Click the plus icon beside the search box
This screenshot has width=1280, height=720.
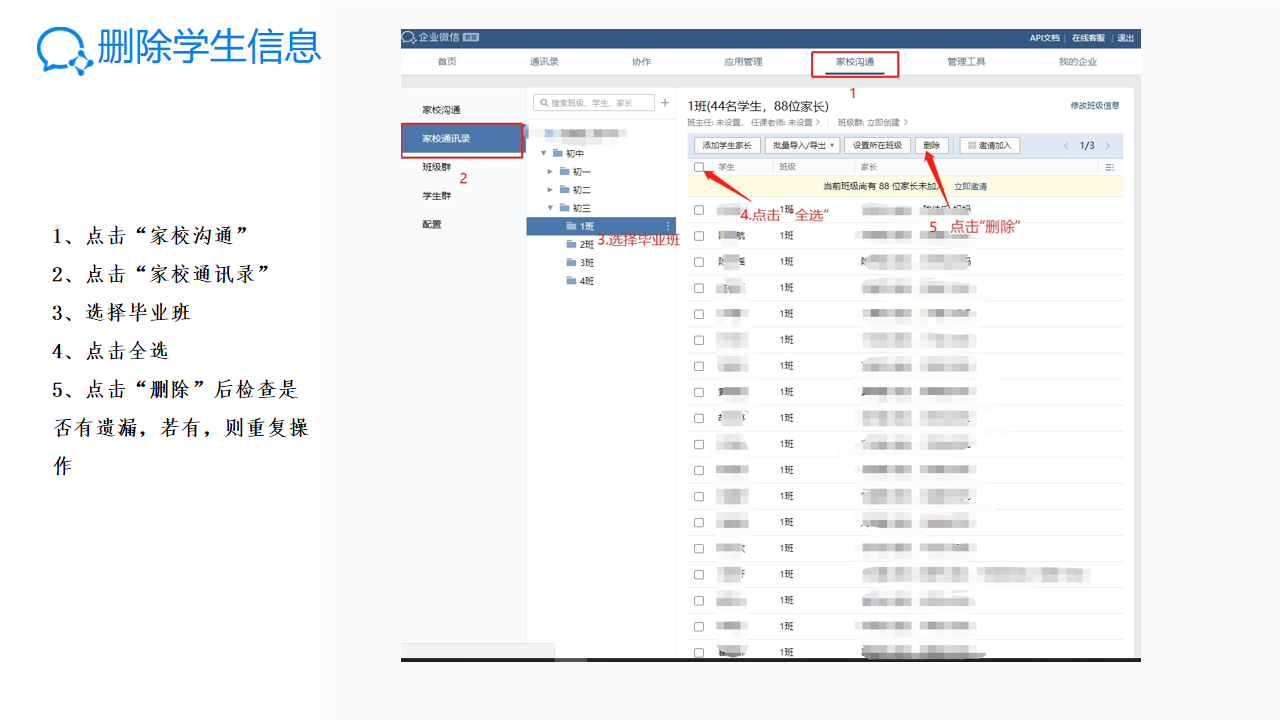[x=665, y=103]
